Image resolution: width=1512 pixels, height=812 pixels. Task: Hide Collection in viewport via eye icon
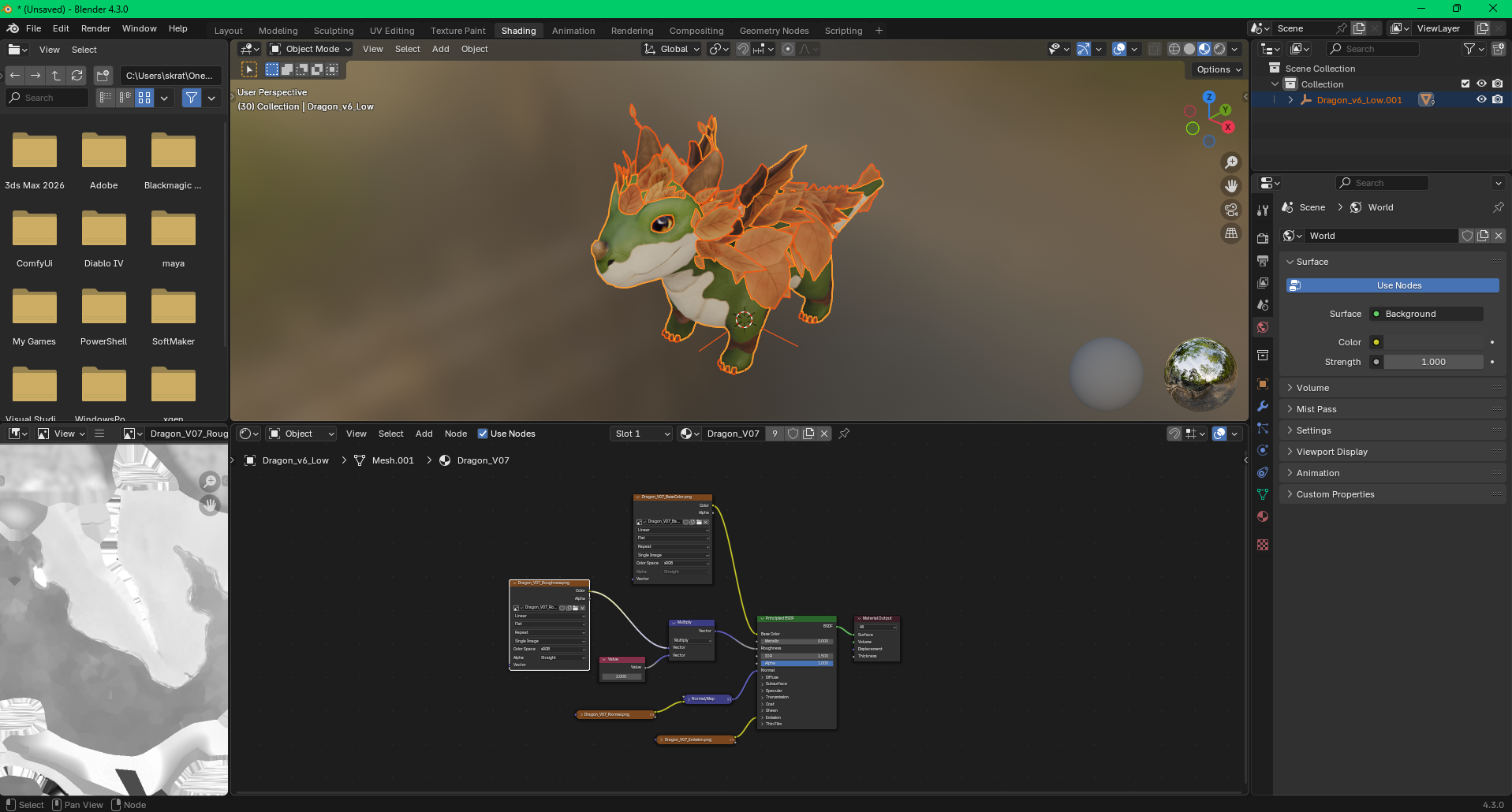pos(1481,84)
